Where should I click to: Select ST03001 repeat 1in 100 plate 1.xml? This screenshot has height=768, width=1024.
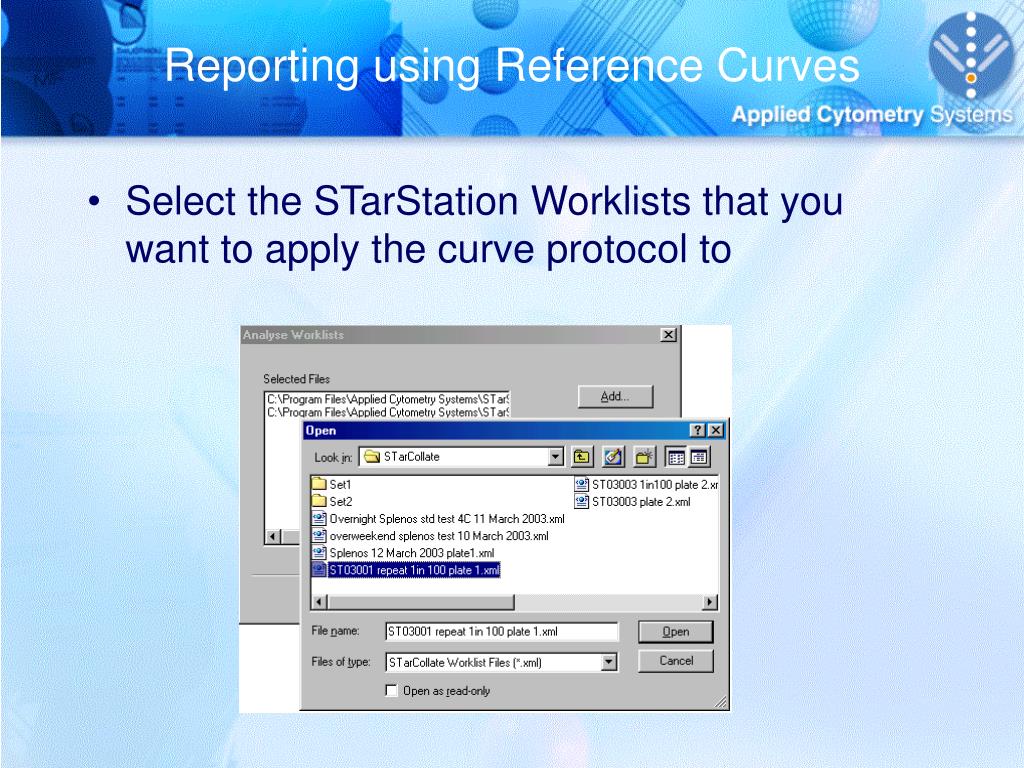[406, 570]
